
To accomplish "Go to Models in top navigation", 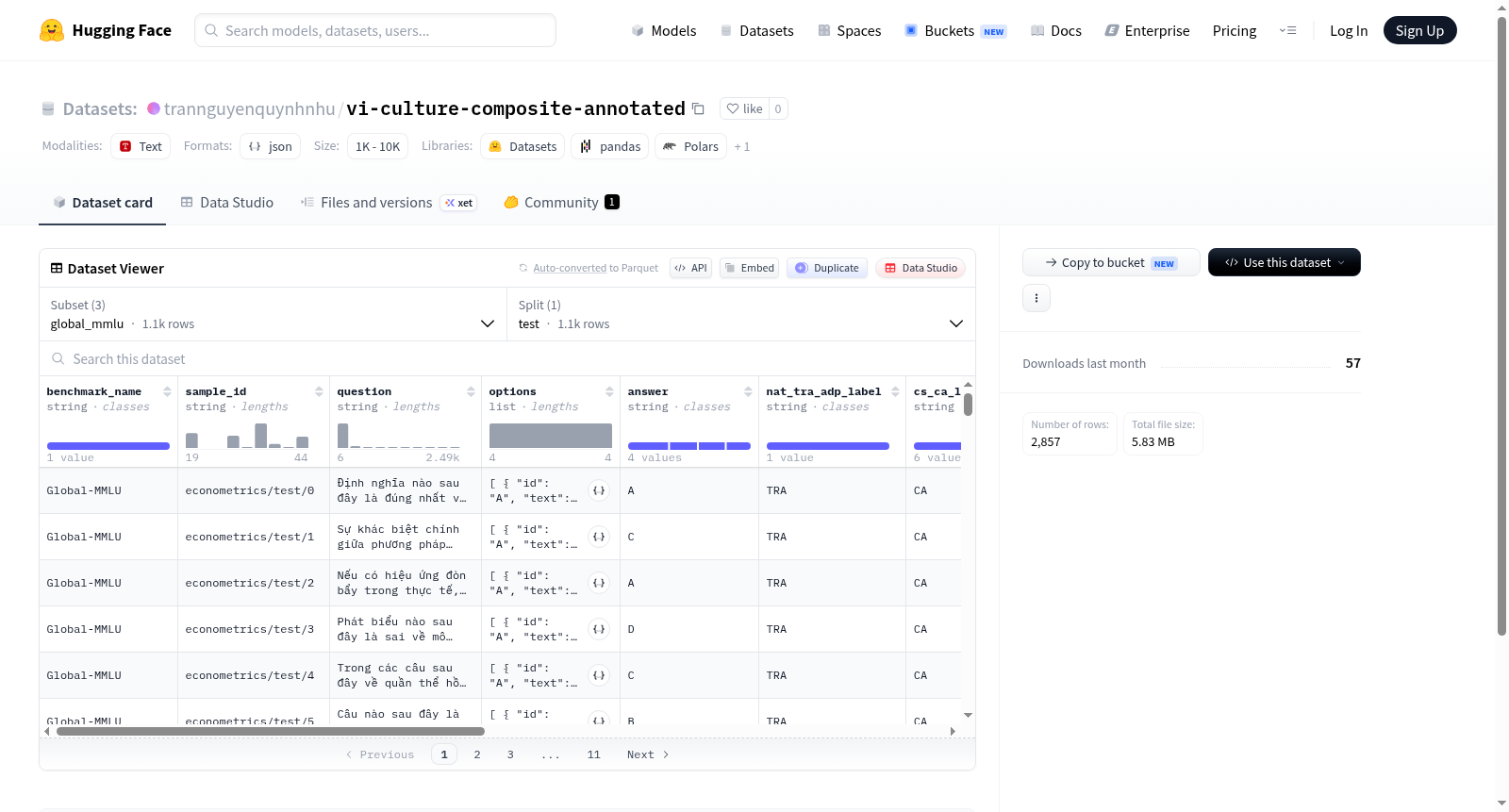I will pyautogui.click(x=664, y=30).
